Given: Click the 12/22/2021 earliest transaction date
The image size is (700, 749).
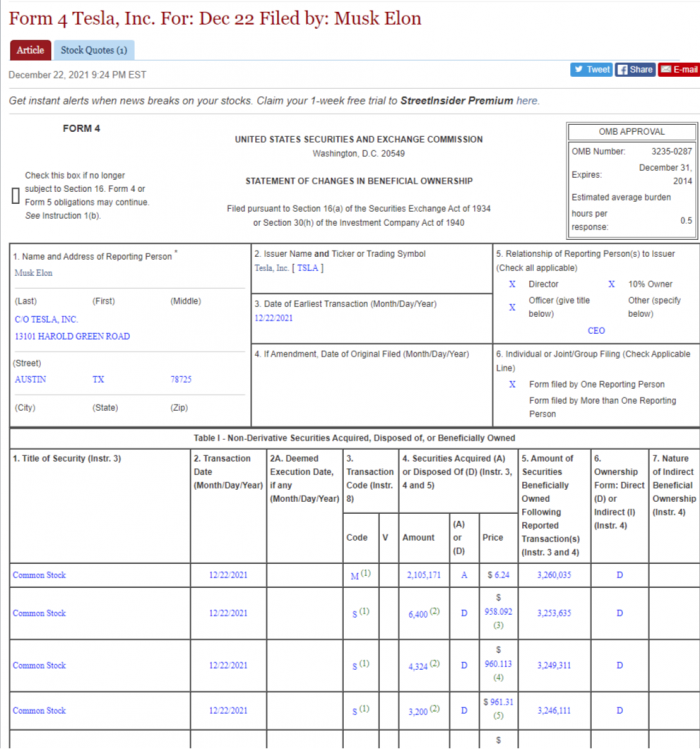Looking at the screenshot, I should (x=276, y=317).
